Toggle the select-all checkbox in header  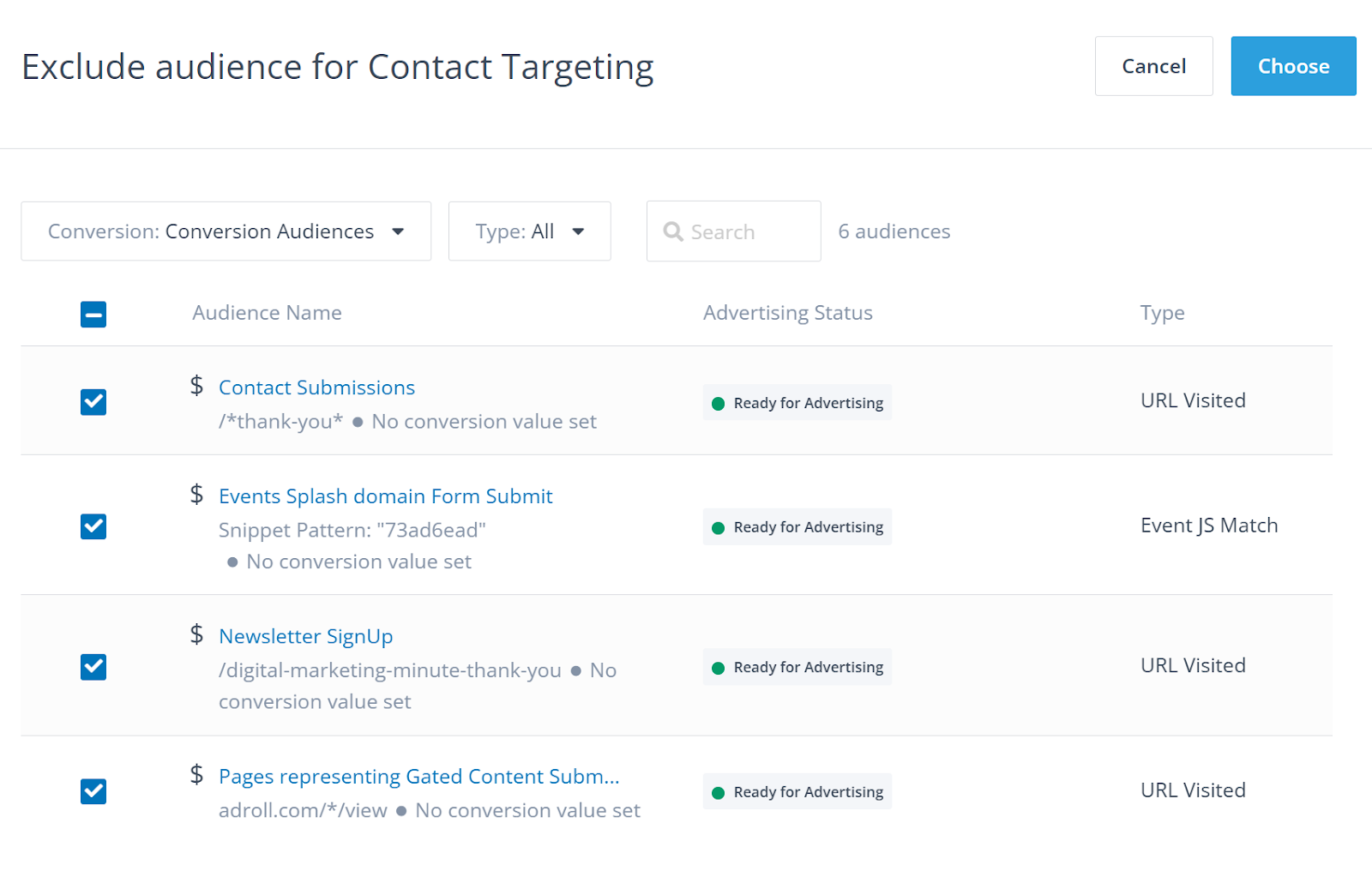coord(93,315)
